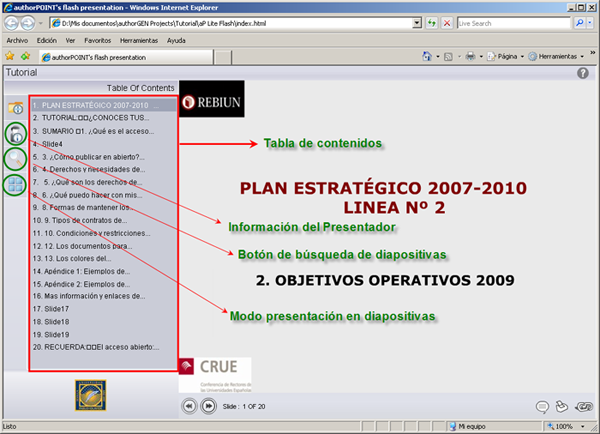
Task: Select slide 2 TUTORIAL in contents list
Action: point(89,117)
